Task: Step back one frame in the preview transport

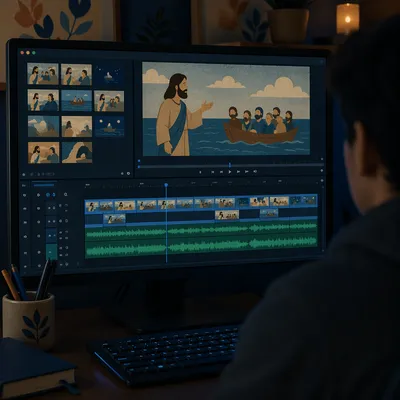Action: (x=221, y=172)
